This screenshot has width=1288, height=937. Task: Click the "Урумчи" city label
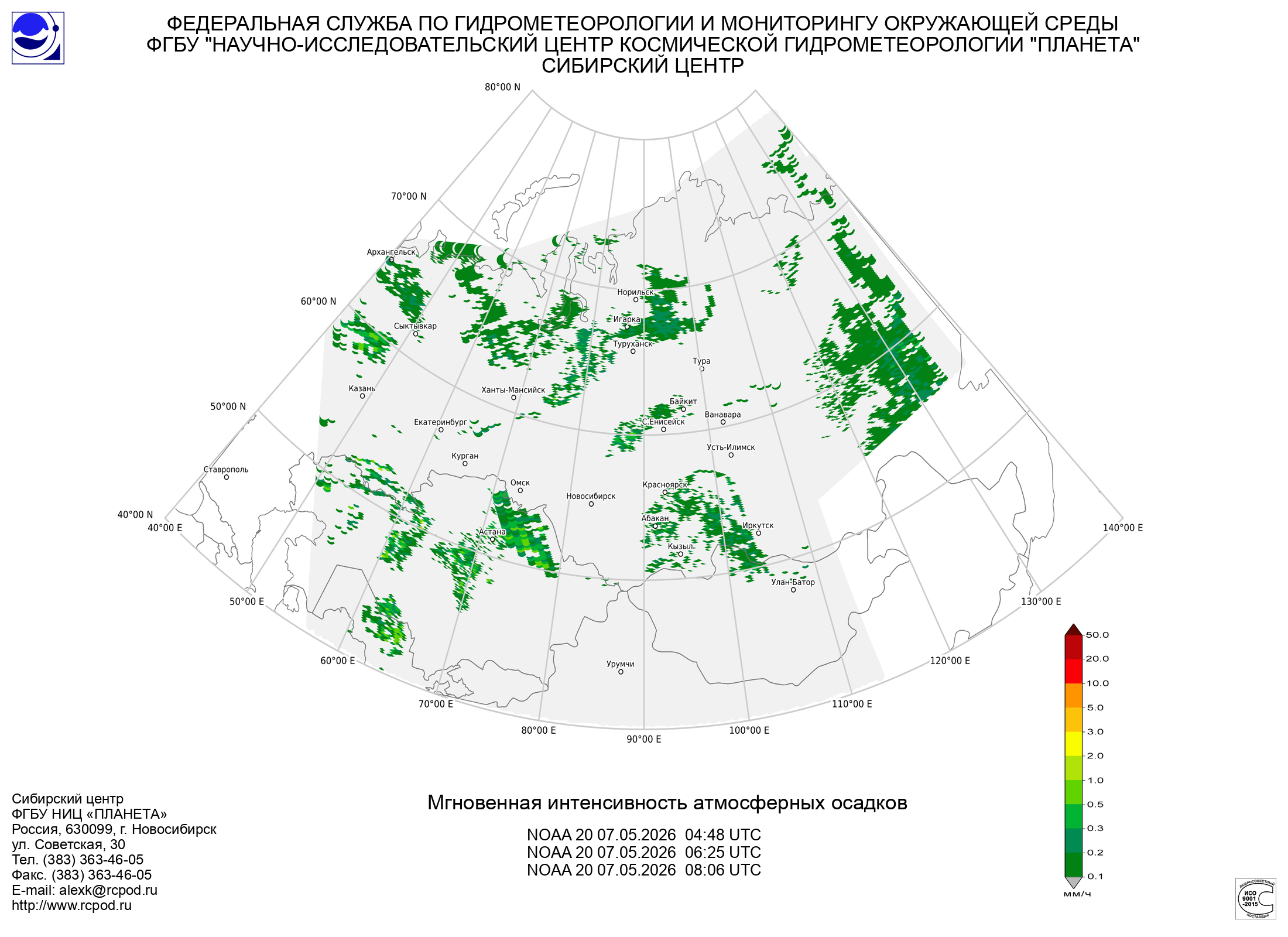pyautogui.click(x=621, y=664)
